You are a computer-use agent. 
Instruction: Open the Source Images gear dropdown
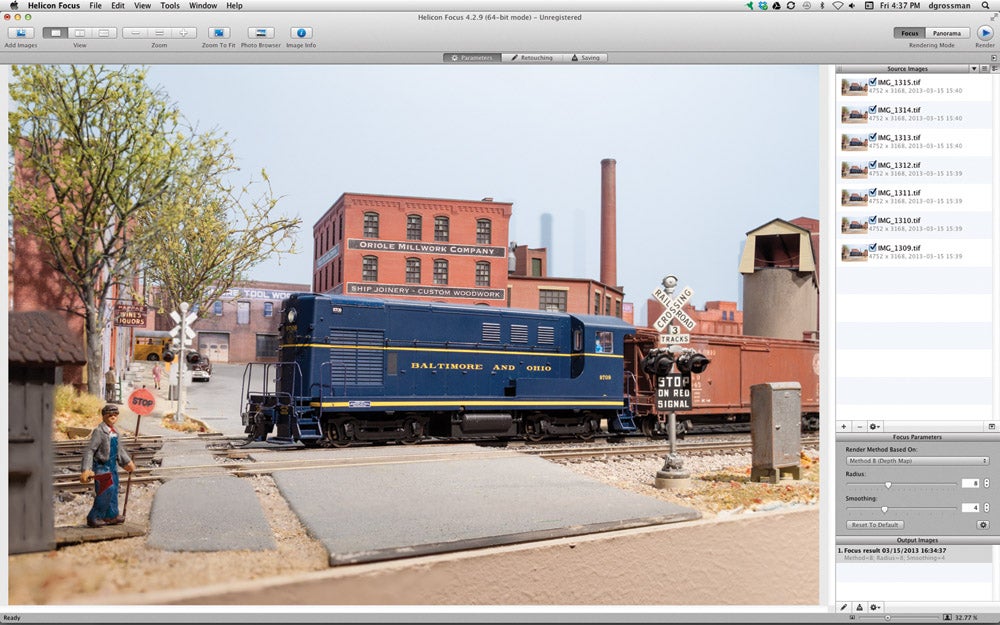(x=874, y=427)
